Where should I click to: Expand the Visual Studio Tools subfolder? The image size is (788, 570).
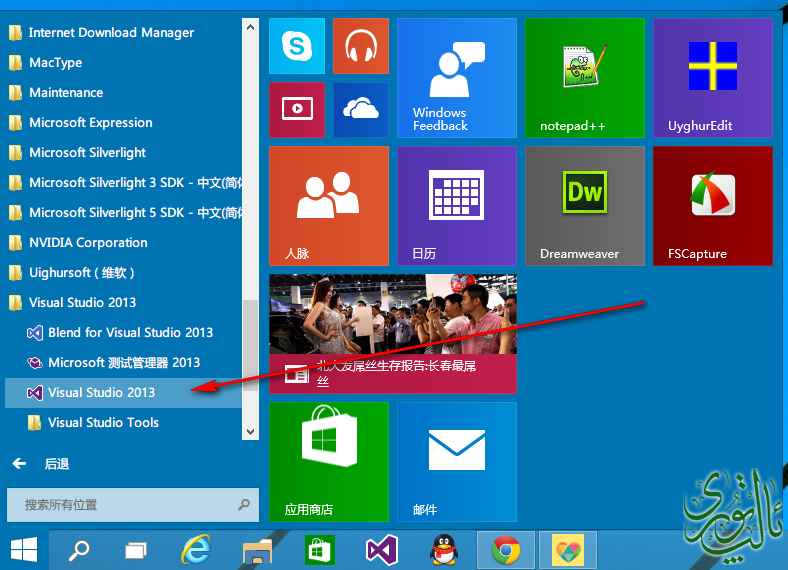click(x=123, y=423)
